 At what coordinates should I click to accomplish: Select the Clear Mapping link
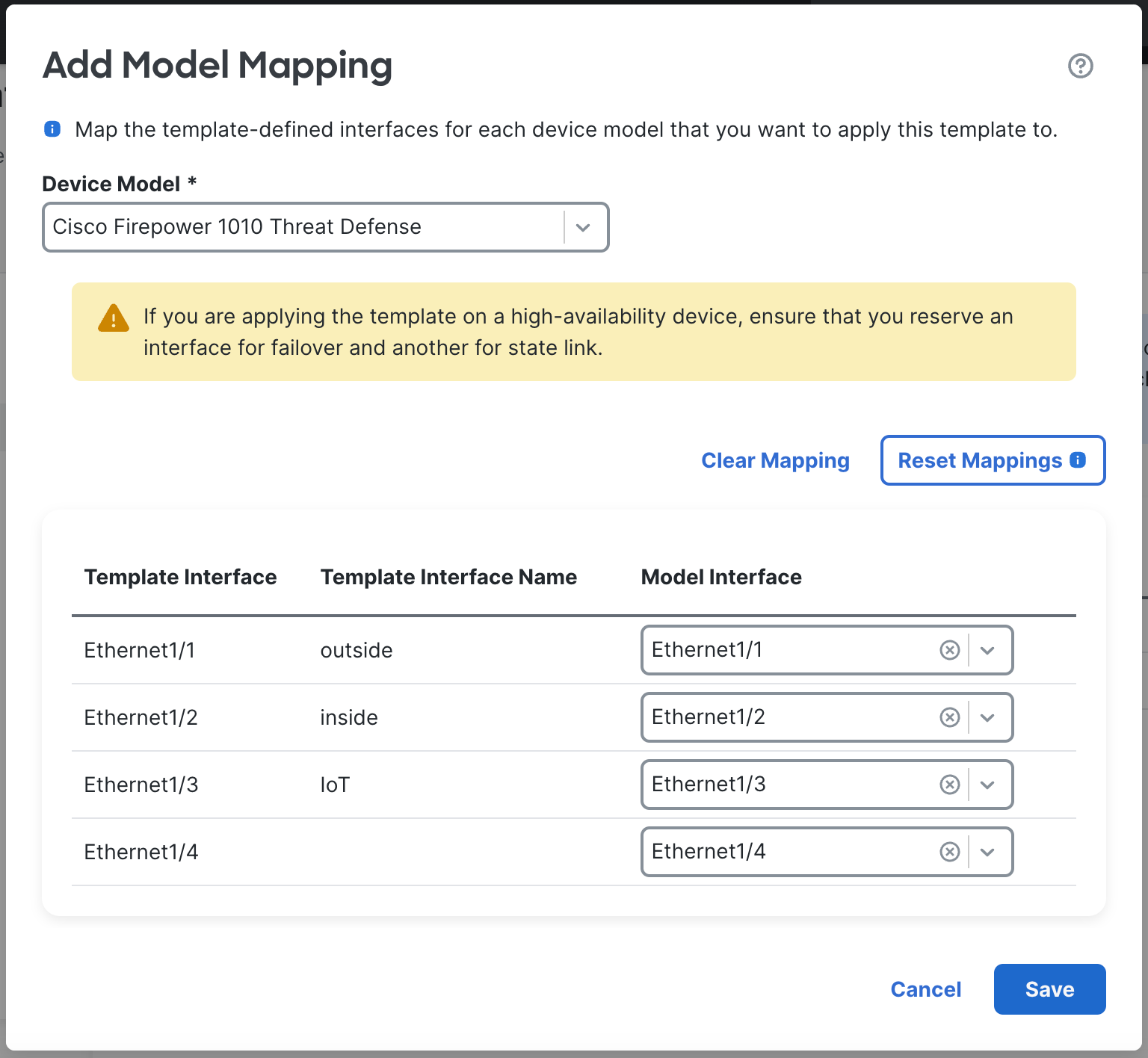pos(775,460)
